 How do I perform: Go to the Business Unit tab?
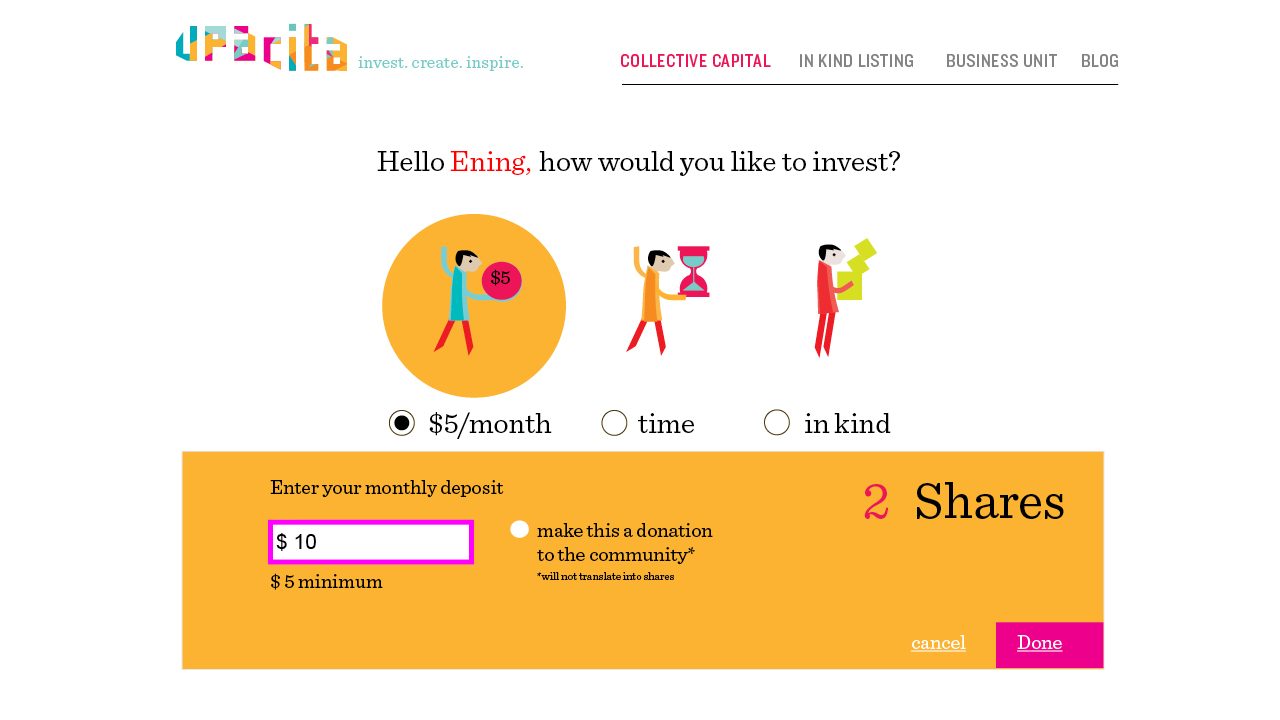click(1001, 61)
